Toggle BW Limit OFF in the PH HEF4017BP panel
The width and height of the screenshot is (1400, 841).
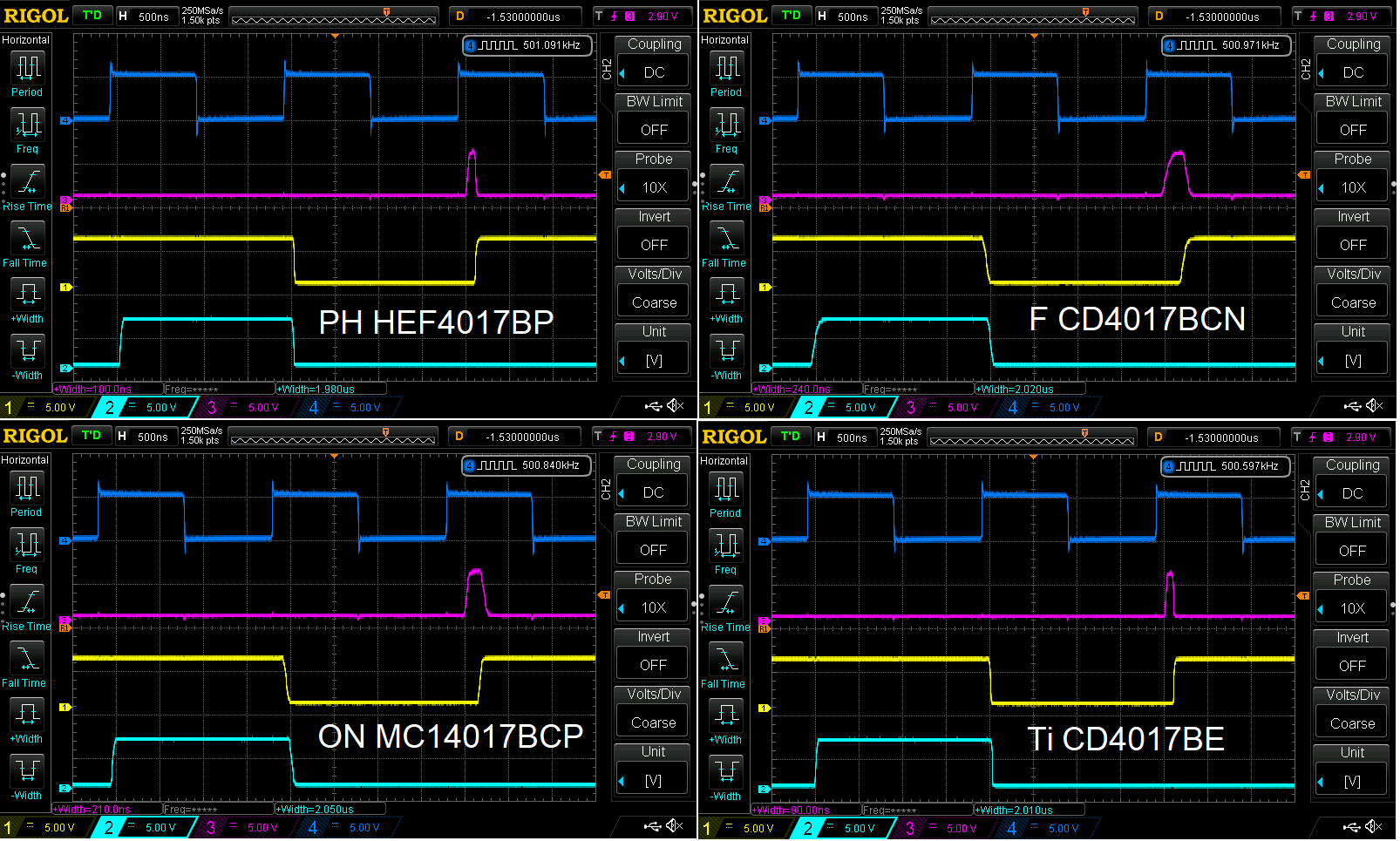point(654,119)
